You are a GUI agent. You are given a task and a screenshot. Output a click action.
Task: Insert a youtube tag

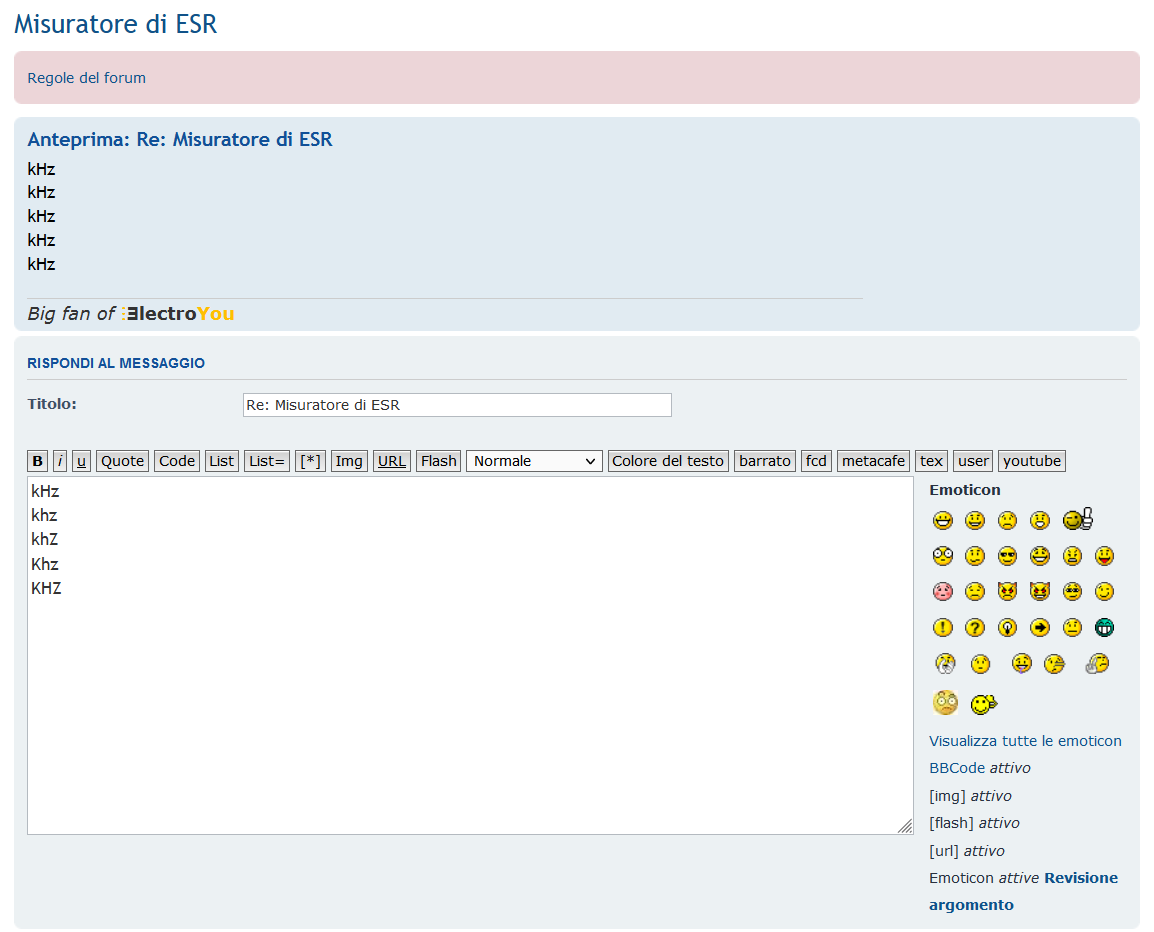pos(1032,461)
